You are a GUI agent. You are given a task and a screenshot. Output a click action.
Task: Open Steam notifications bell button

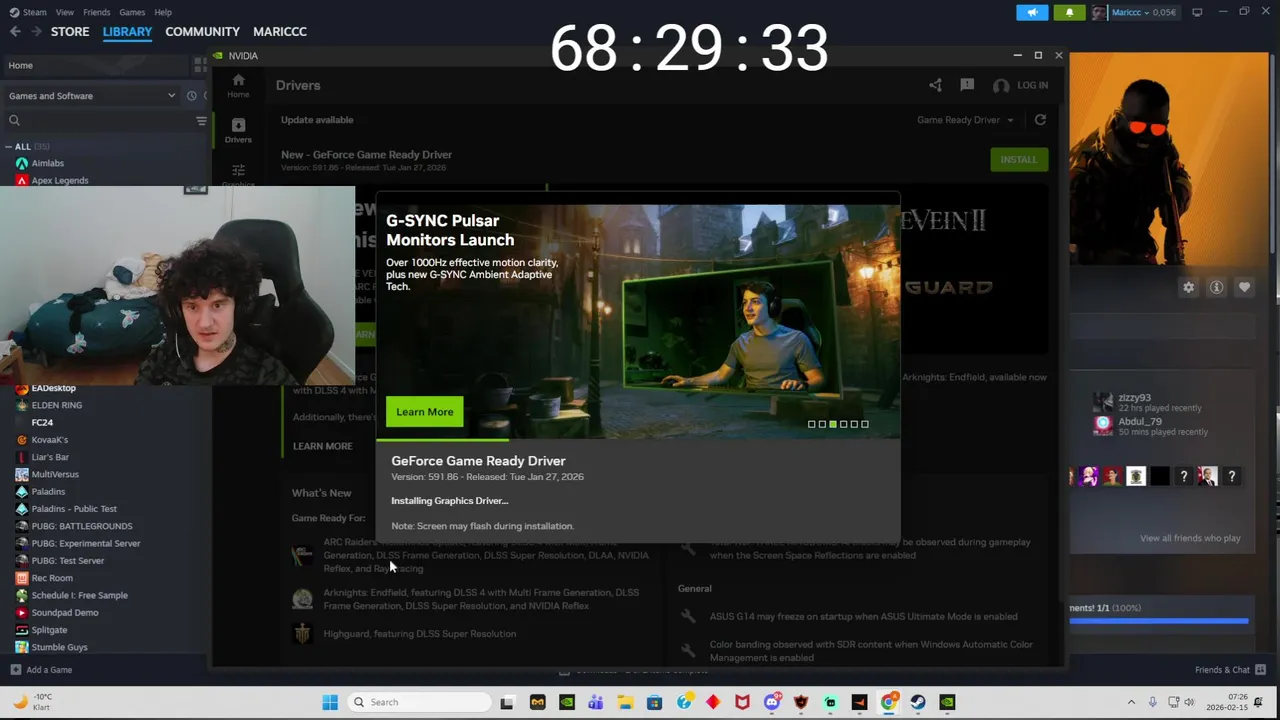pos(1069,12)
